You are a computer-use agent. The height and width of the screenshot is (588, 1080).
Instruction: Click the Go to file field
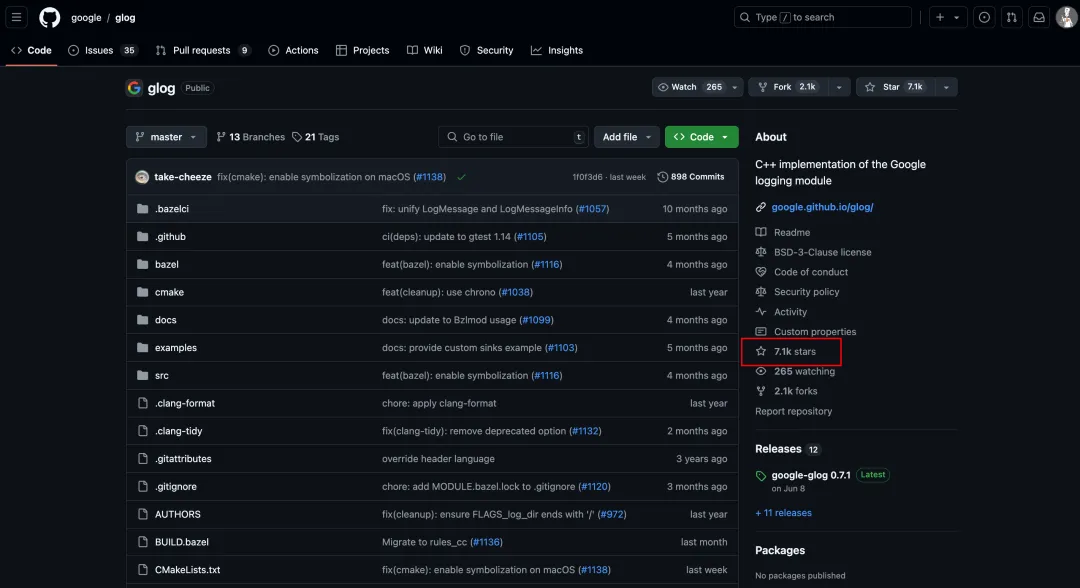(513, 137)
